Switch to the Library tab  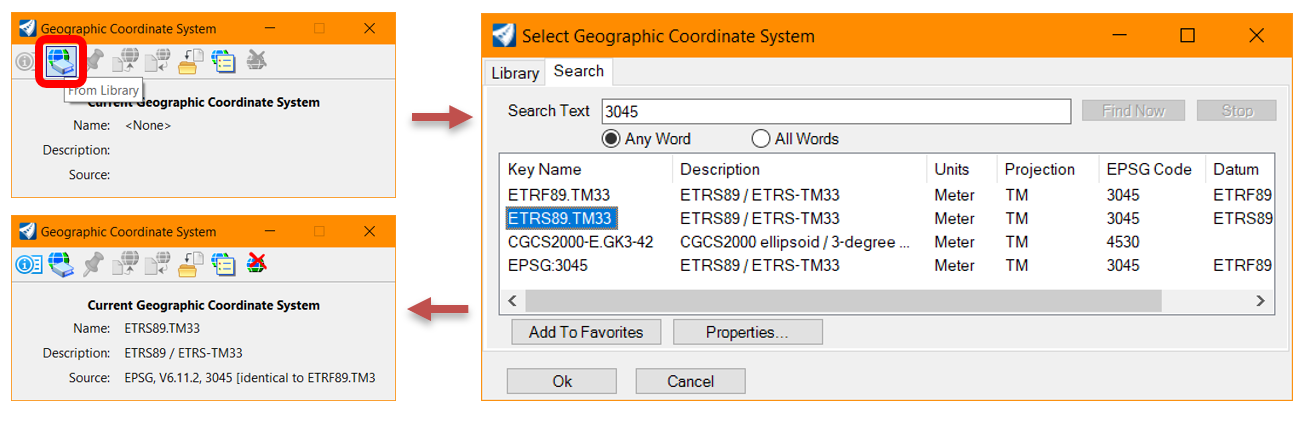515,73
